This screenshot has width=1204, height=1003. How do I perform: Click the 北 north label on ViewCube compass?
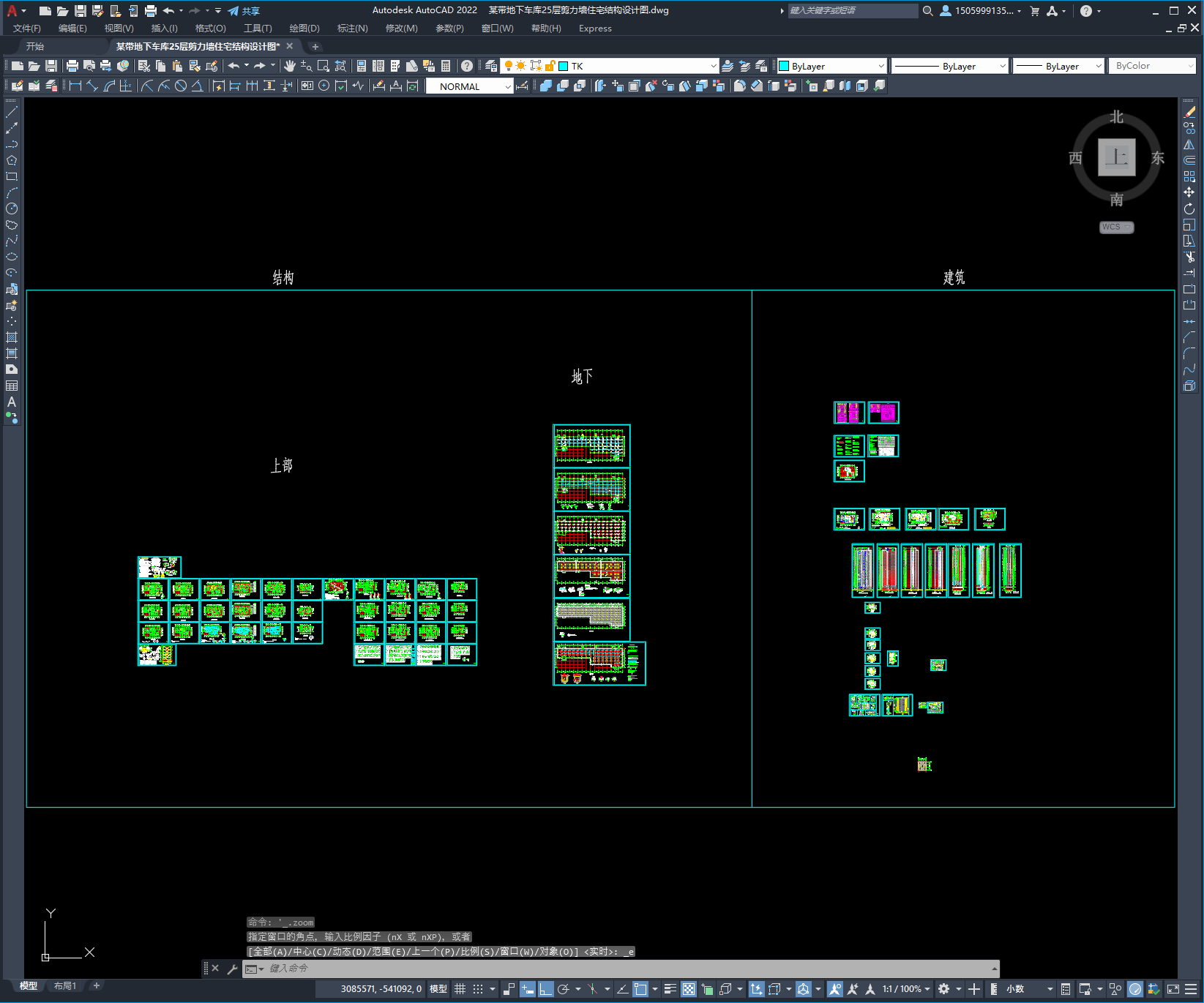(x=1117, y=117)
